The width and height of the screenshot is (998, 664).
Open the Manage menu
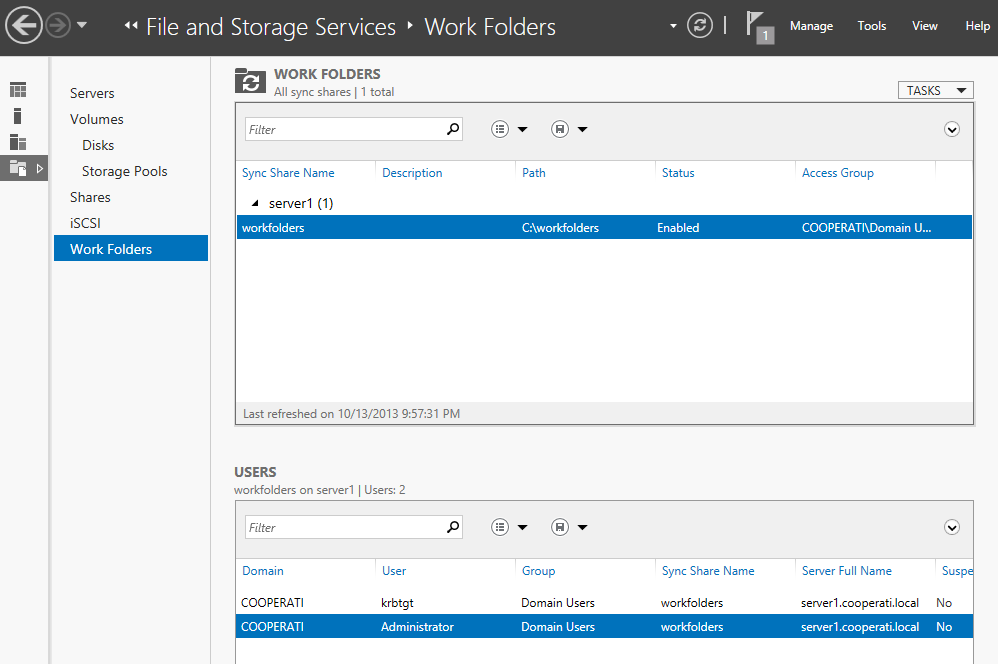click(811, 26)
